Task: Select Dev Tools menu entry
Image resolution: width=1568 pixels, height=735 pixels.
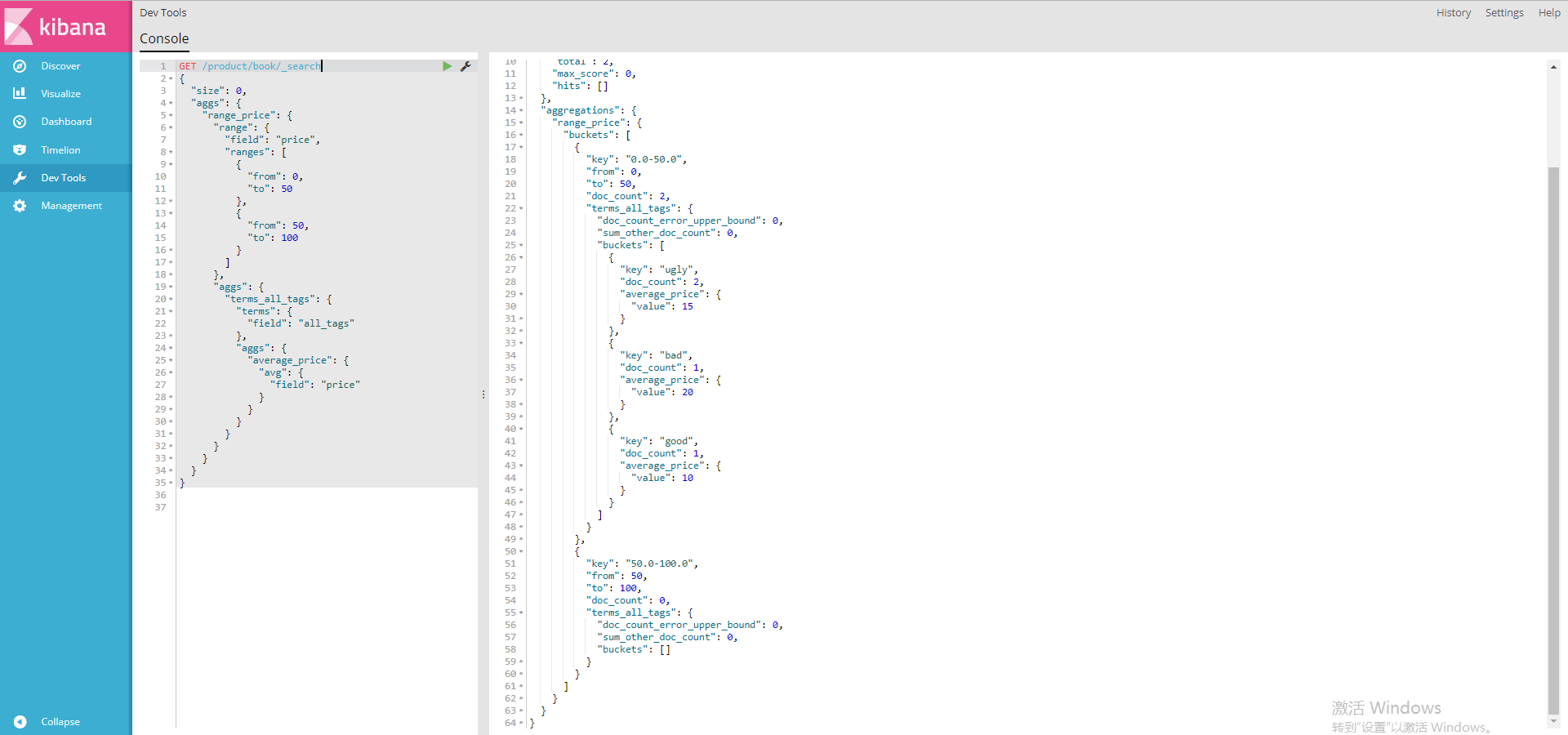Action: [65, 178]
